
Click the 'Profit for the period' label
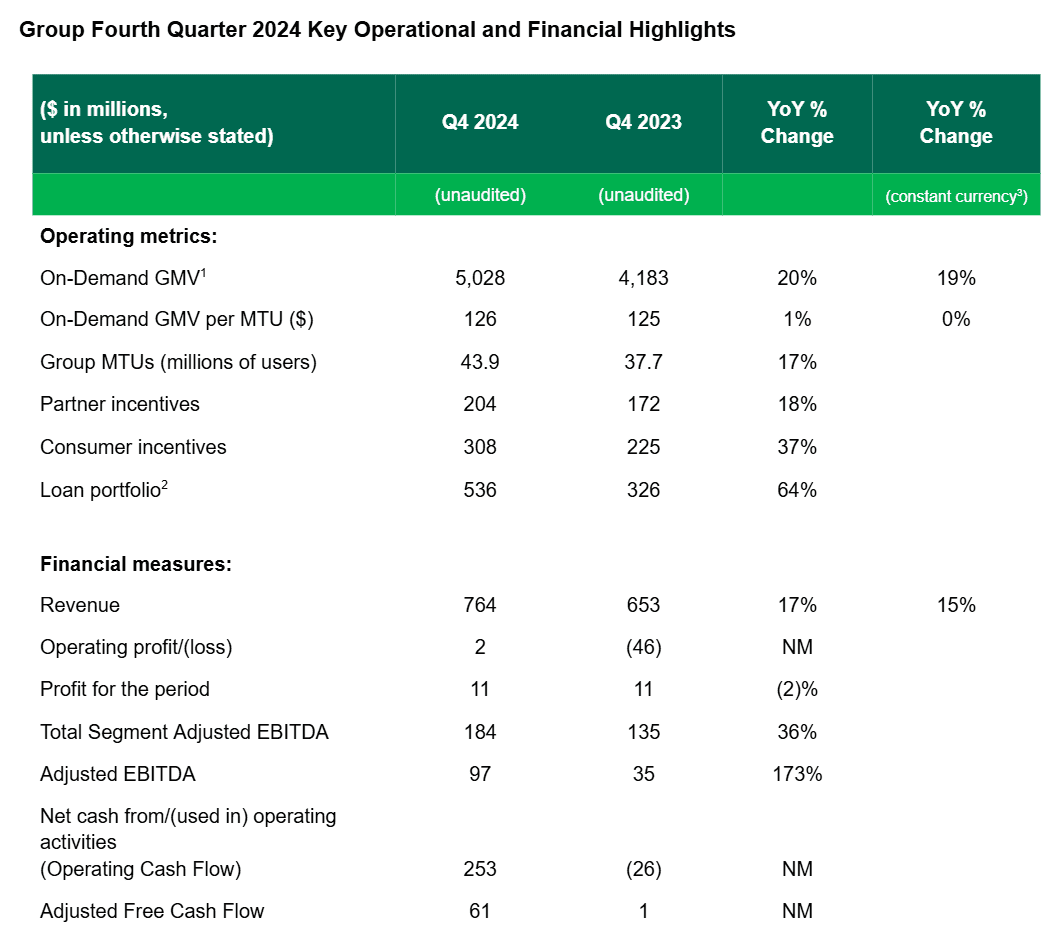[x=124, y=689]
